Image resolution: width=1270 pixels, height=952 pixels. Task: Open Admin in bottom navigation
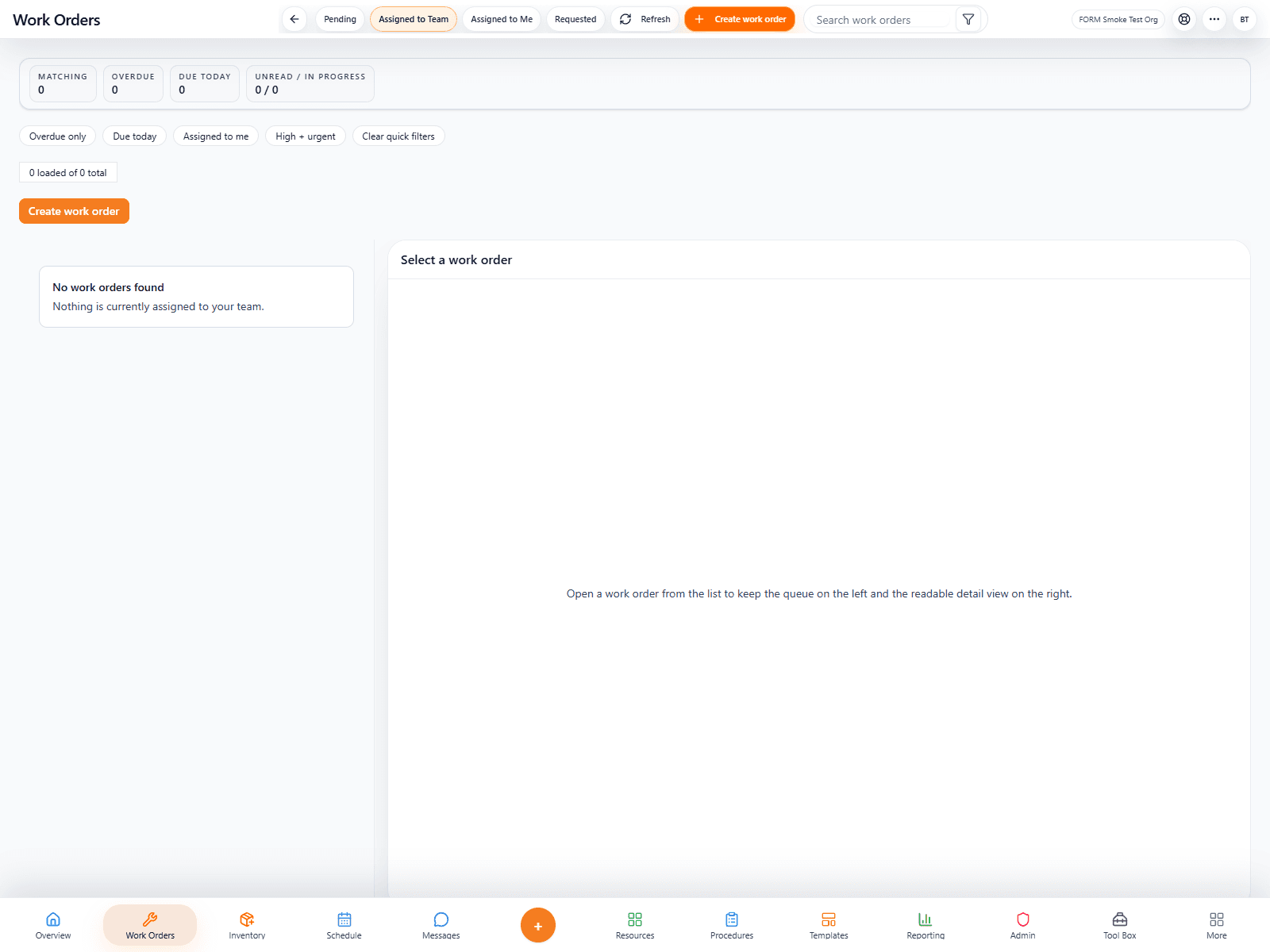[x=1023, y=925]
